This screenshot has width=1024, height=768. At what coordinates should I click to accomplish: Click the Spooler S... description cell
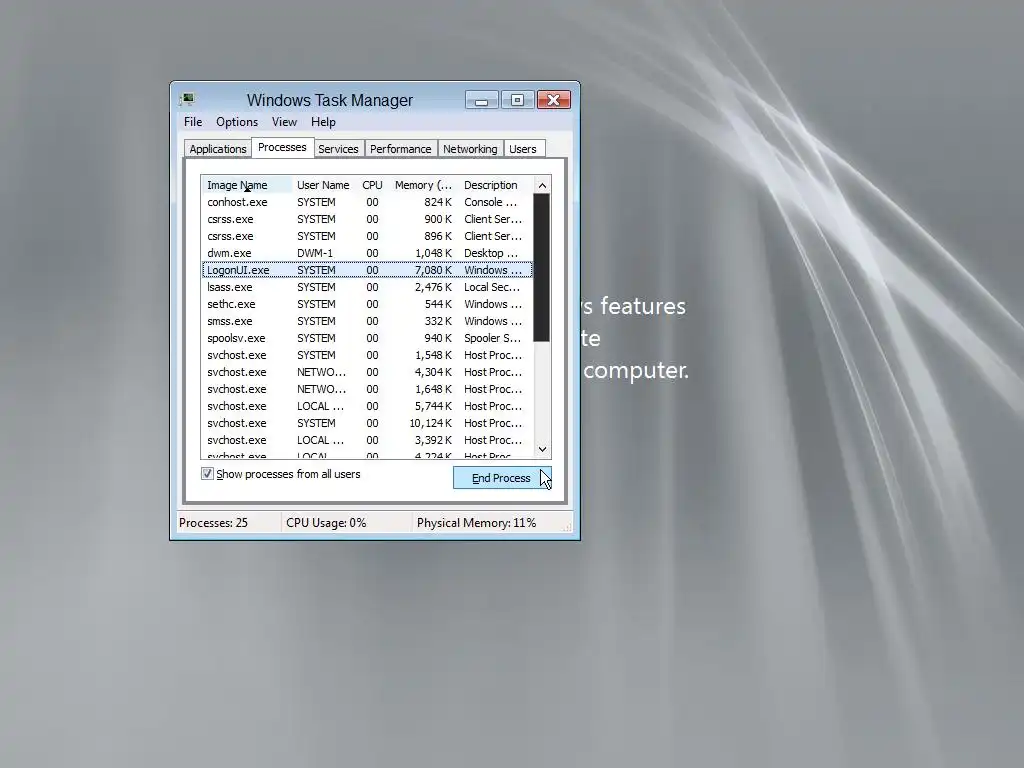(492, 338)
